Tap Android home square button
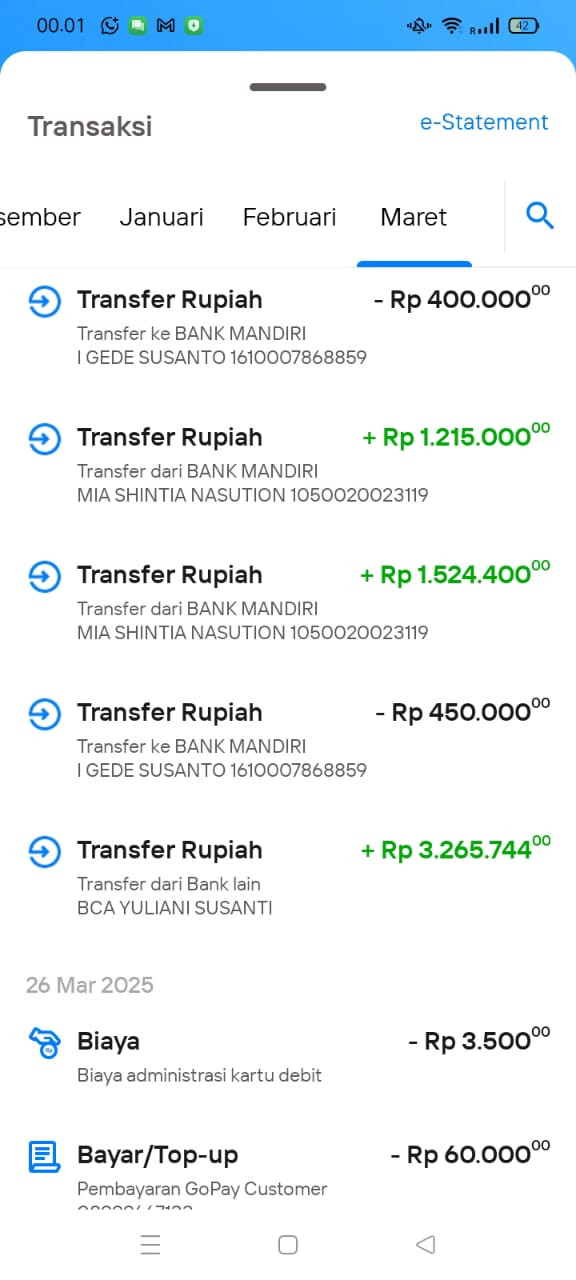The width and height of the screenshot is (576, 1280). [288, 1244]
